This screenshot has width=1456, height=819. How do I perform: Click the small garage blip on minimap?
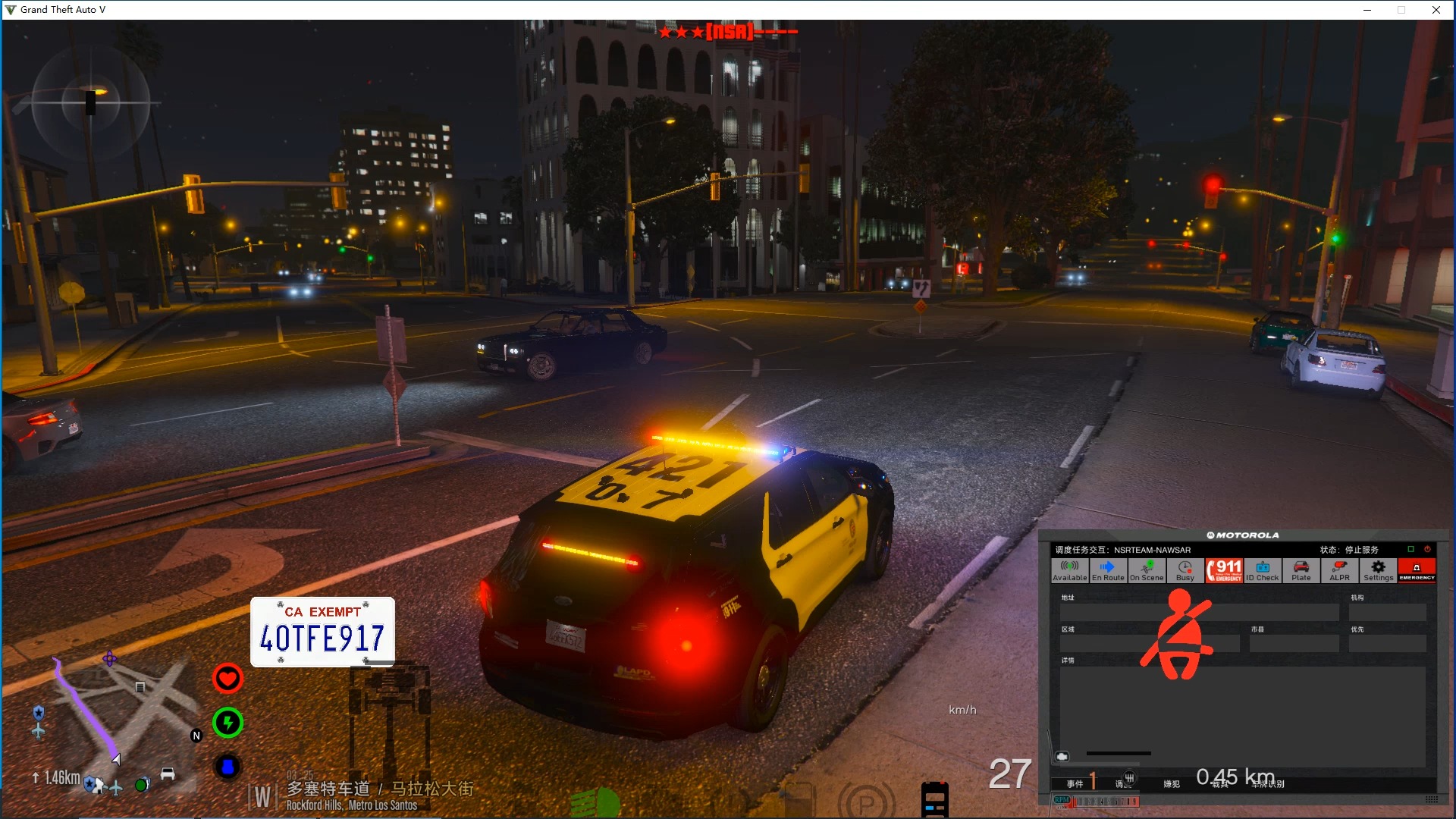[140, 687]
